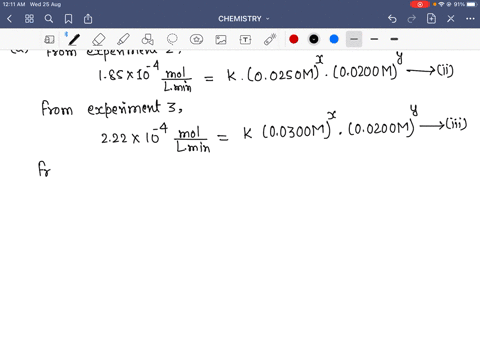The height and width of the screenshot is (360, 480).
Task: Undo the last stroke
Action: [x=392, y=19]
